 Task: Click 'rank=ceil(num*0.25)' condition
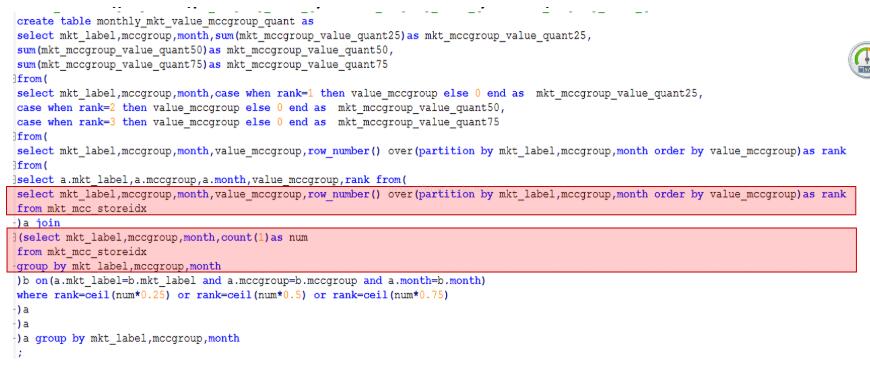click(112, 295)
